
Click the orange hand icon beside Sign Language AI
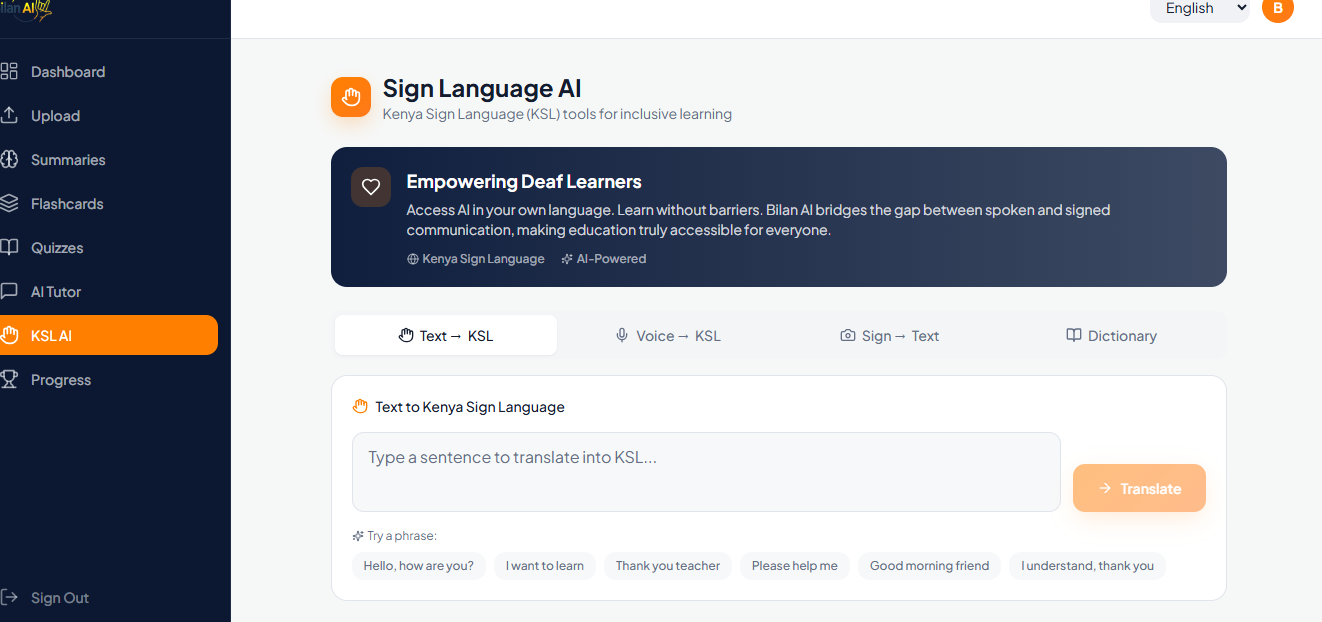[x=351, y=97]
